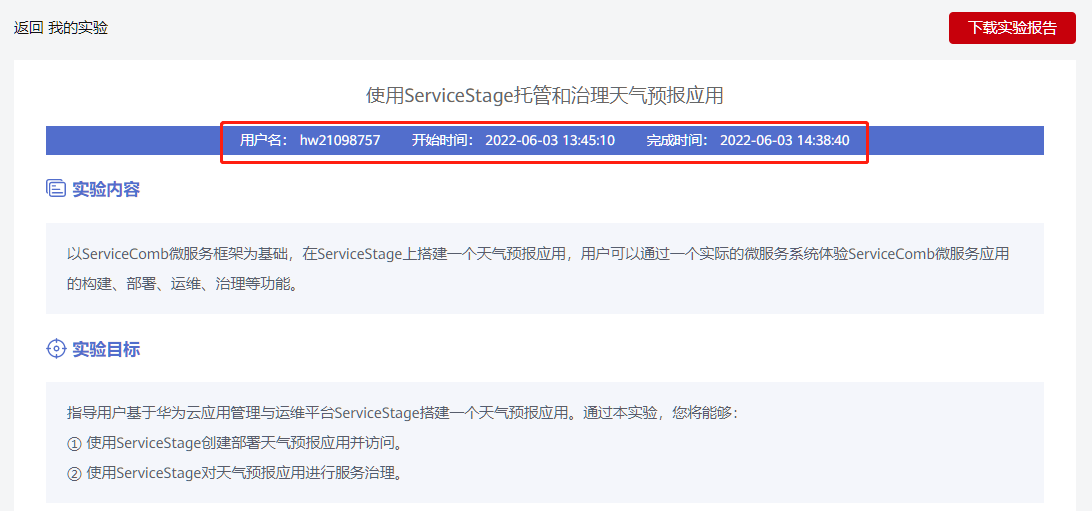The height and width of the screenshot is (511, 1092).
Task: Select the title 使用ServiceStage托管和治理天气预报应用
Action: click(545, 95)
